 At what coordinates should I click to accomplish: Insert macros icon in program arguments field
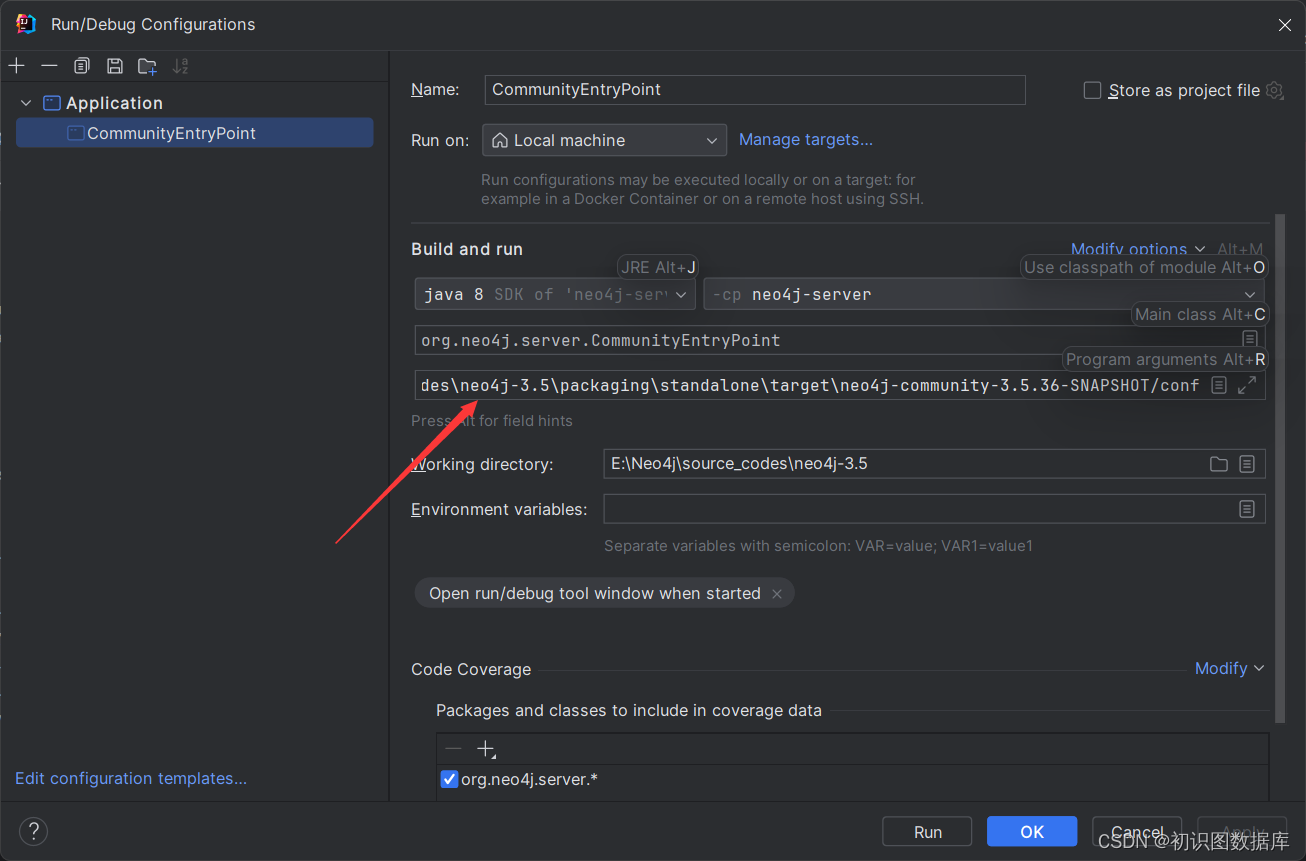pos(1218,385)
